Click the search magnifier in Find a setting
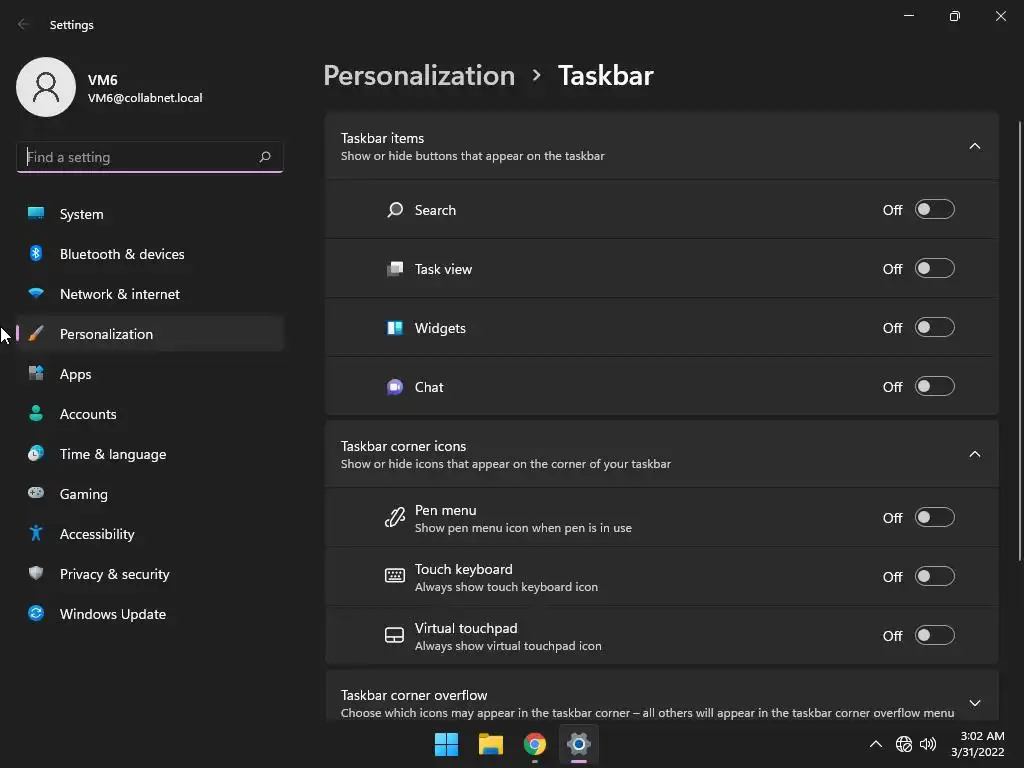The image size is (1024, 768). click(265, 157)
